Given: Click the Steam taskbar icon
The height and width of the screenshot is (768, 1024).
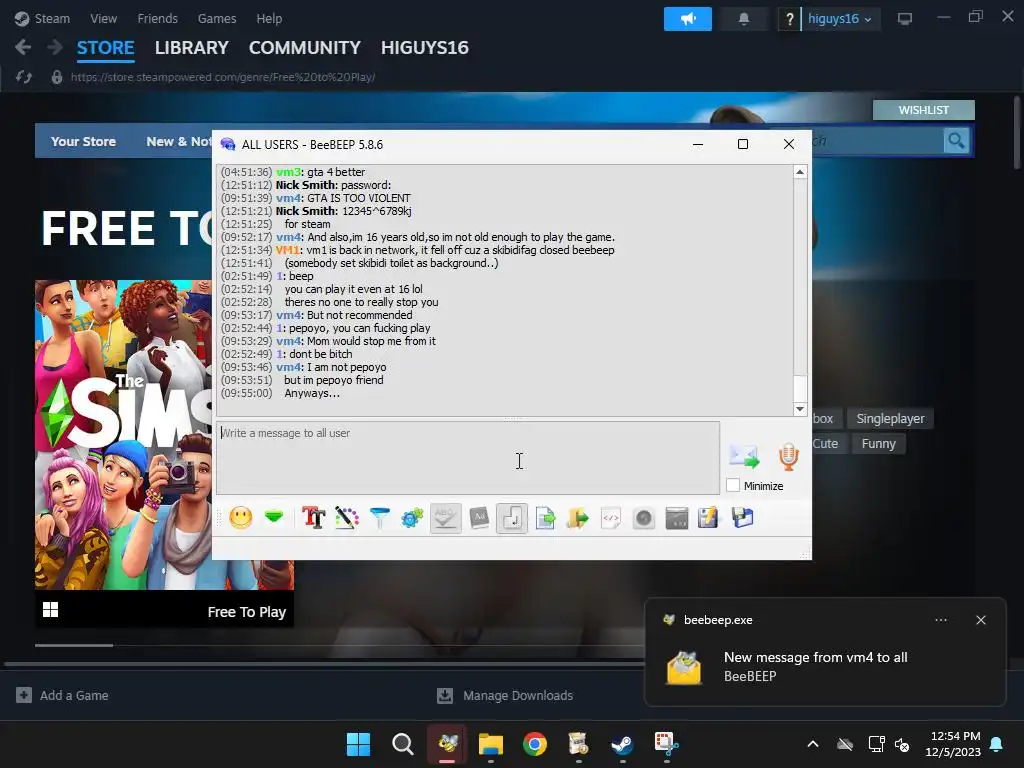Looking at the screenshot, I should (x=622, y=744).
